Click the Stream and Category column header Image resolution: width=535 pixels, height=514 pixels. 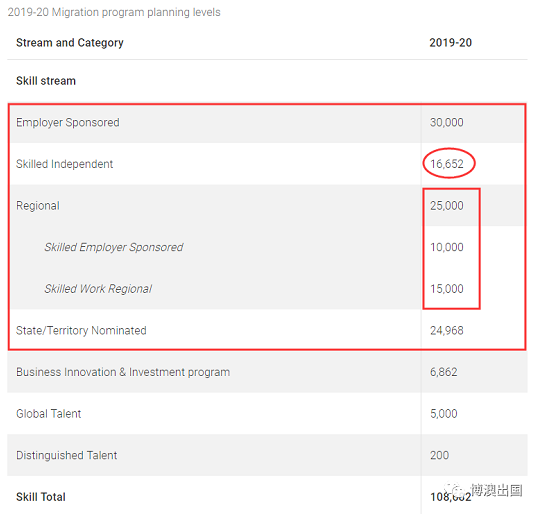pos(70,43)
